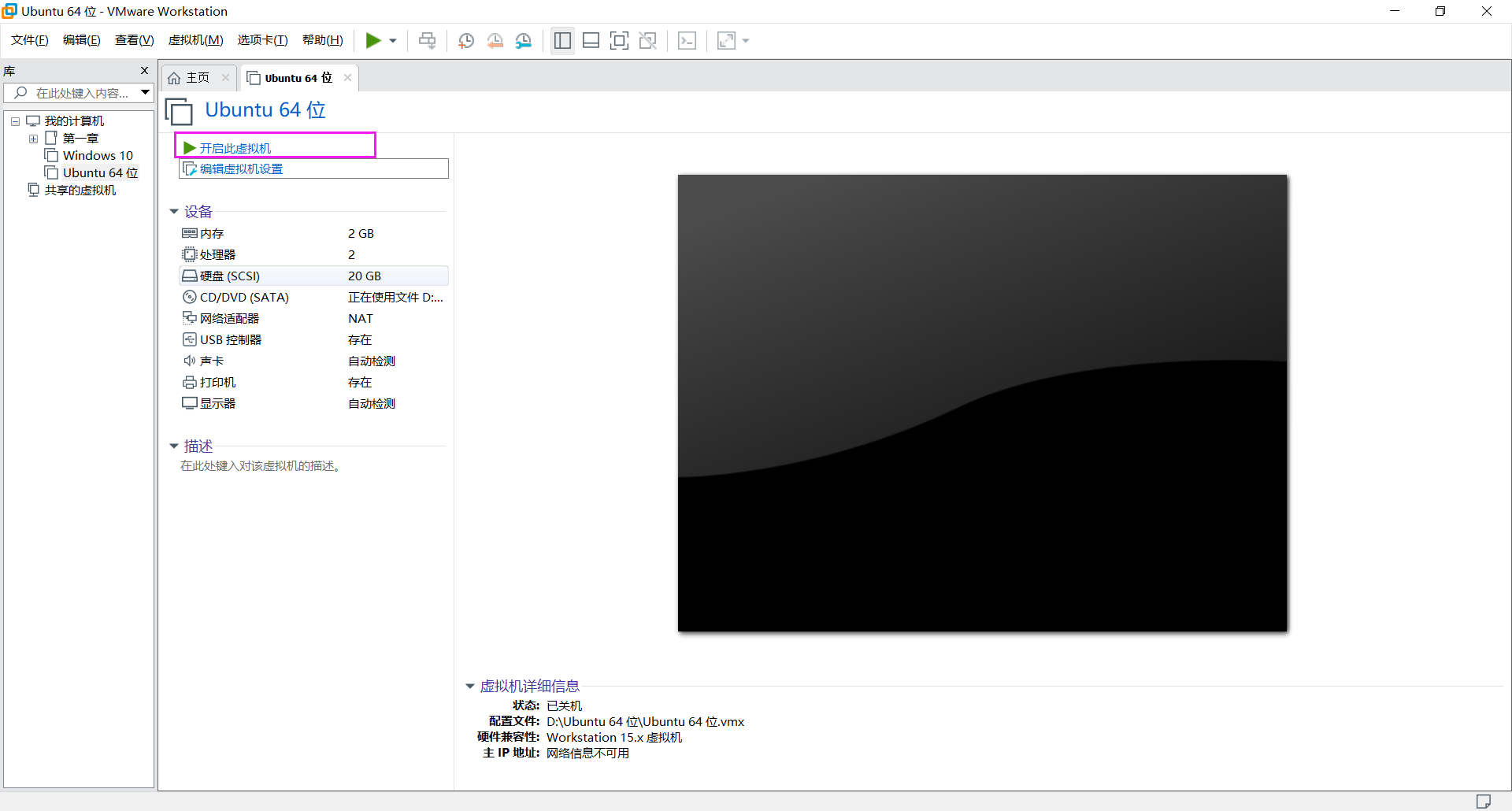Click the revert snapshot icon

point(495,40)
